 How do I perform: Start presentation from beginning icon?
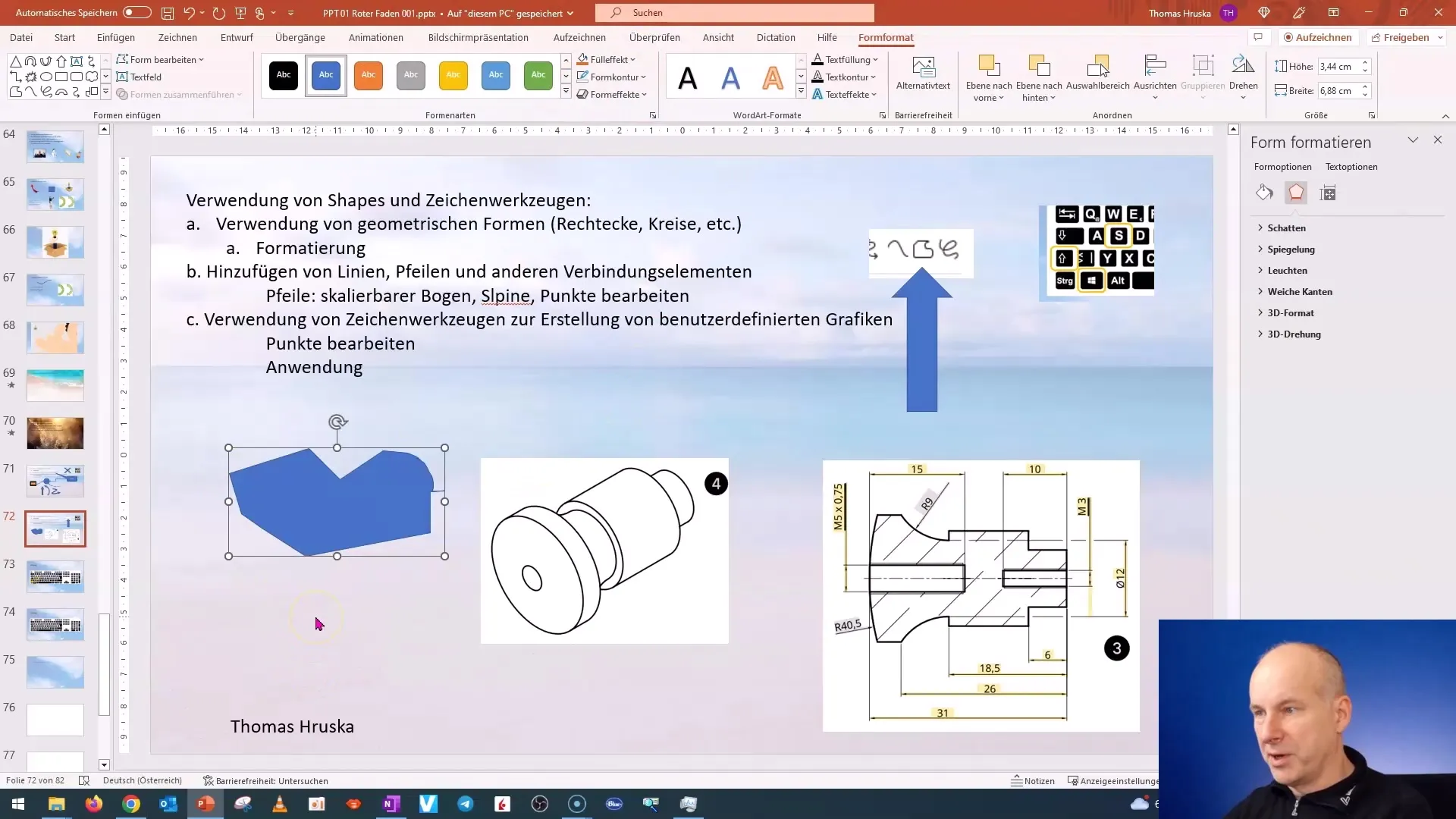(x=240, y=13)
